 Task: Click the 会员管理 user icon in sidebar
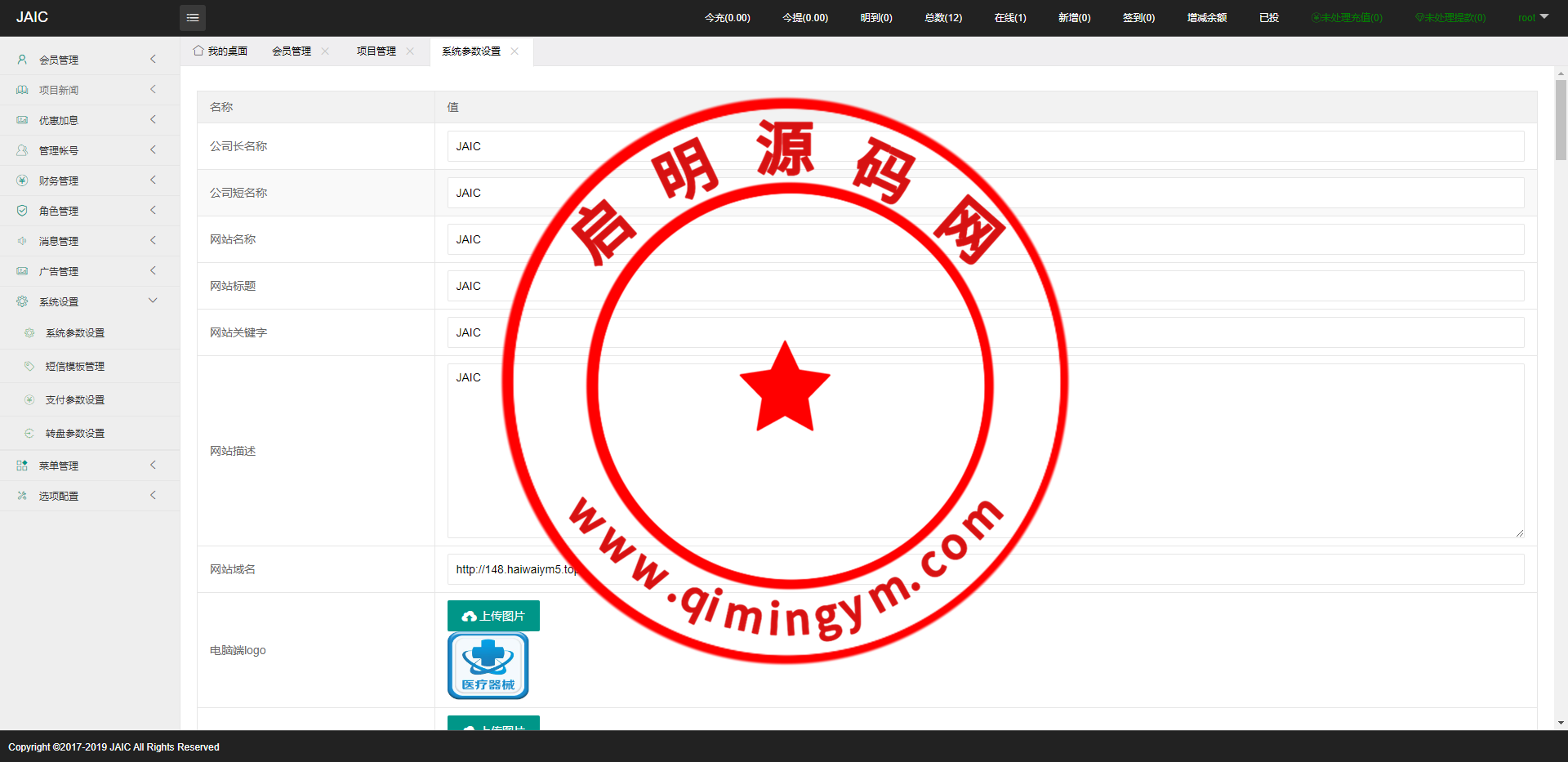(22, 60)
